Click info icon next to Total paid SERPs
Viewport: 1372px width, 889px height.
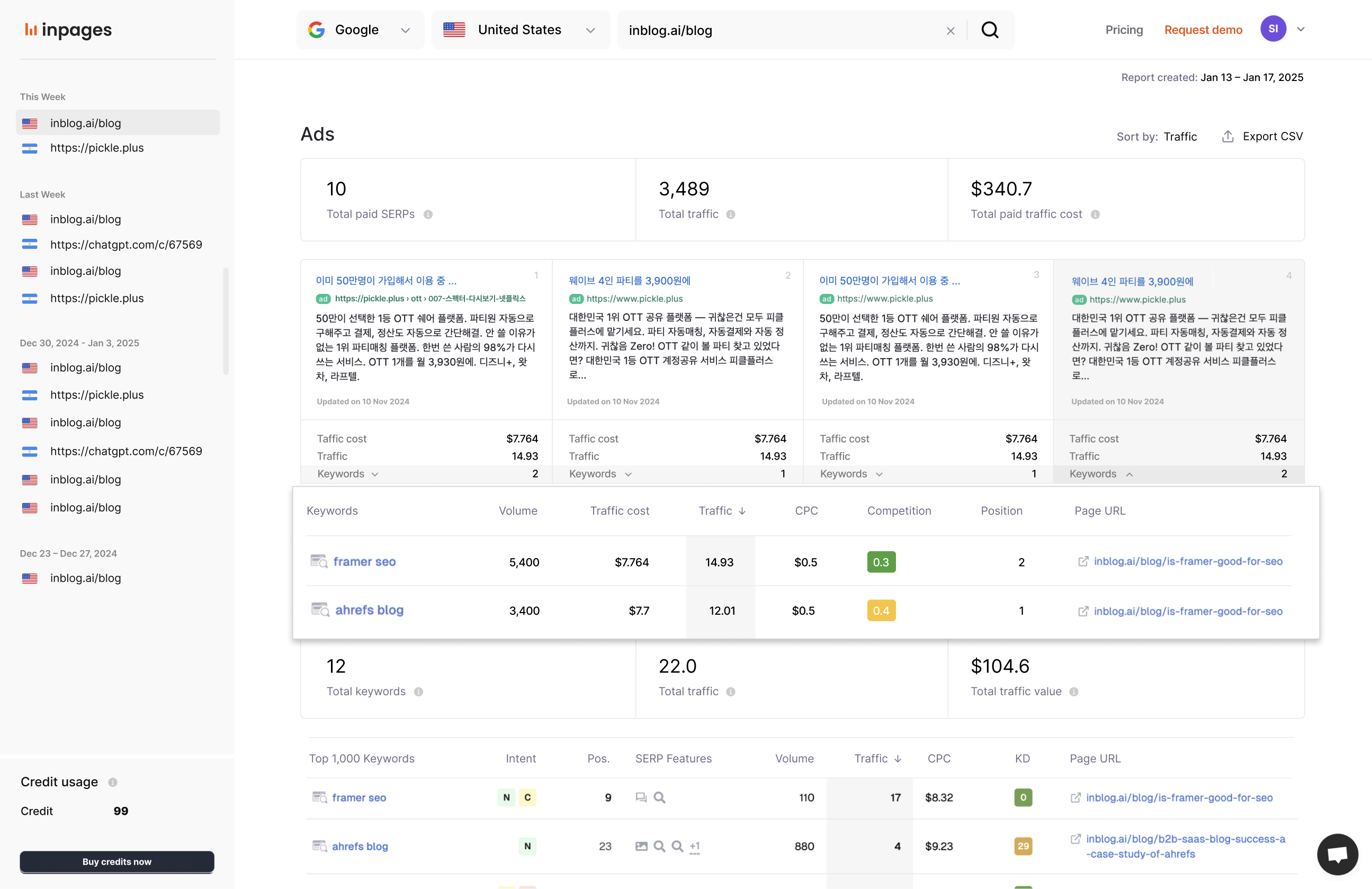[428, 214]
